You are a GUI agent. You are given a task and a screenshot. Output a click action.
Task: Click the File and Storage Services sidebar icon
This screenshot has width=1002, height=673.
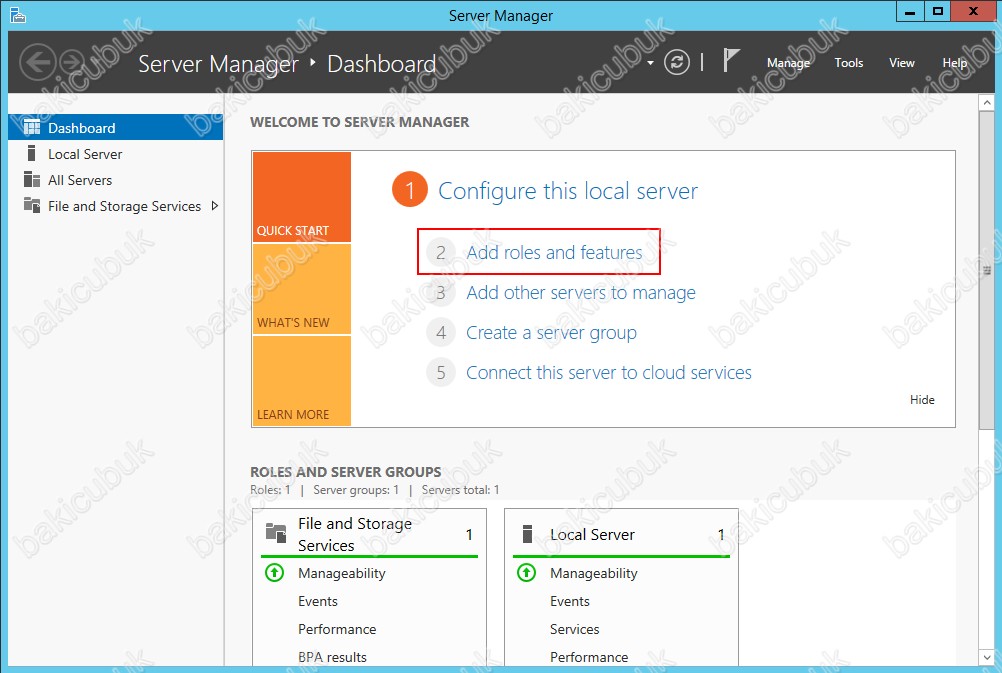tap(32, 205)
